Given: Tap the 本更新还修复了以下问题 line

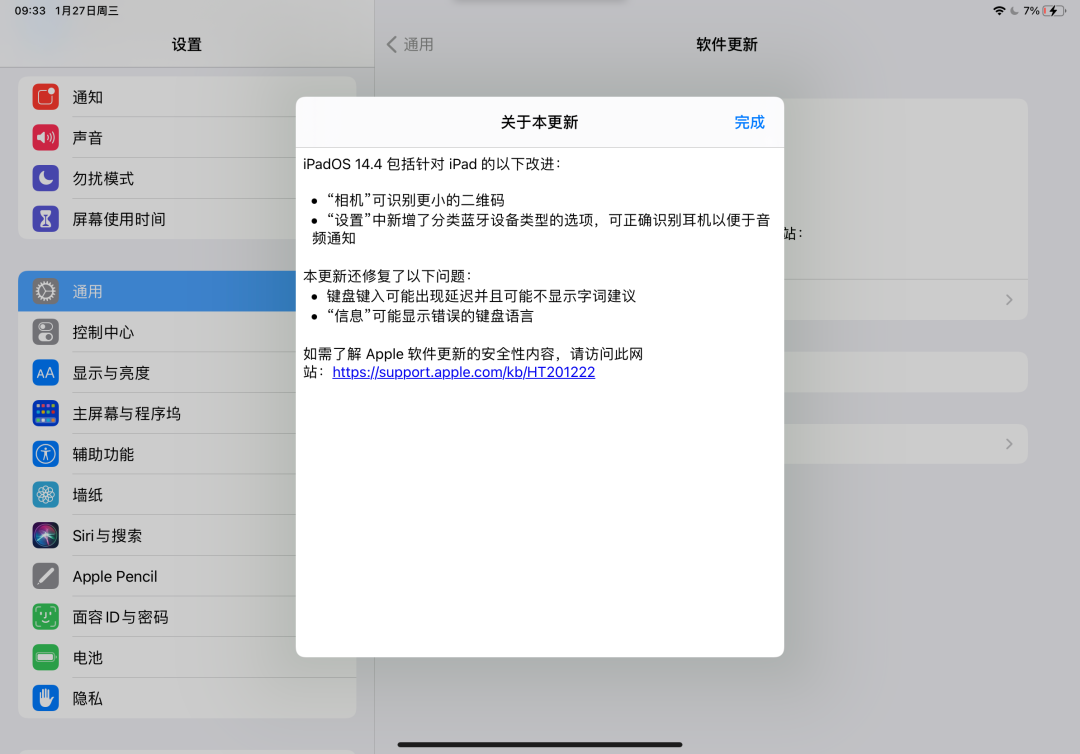Looking at the screenshot, I should [387, 276].
